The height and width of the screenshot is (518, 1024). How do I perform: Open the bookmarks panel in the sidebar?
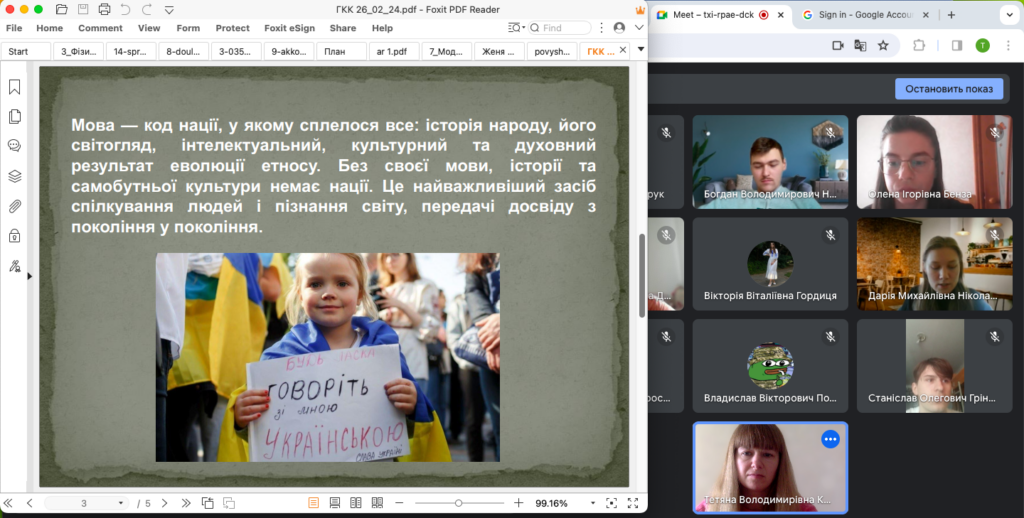click(x=15, y=87)
